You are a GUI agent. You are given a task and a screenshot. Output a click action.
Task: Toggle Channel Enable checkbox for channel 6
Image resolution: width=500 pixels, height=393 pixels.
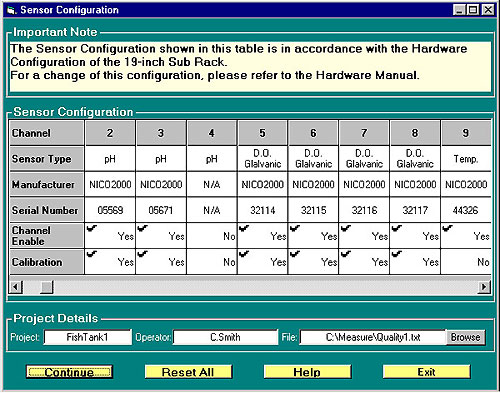[295, 228]
